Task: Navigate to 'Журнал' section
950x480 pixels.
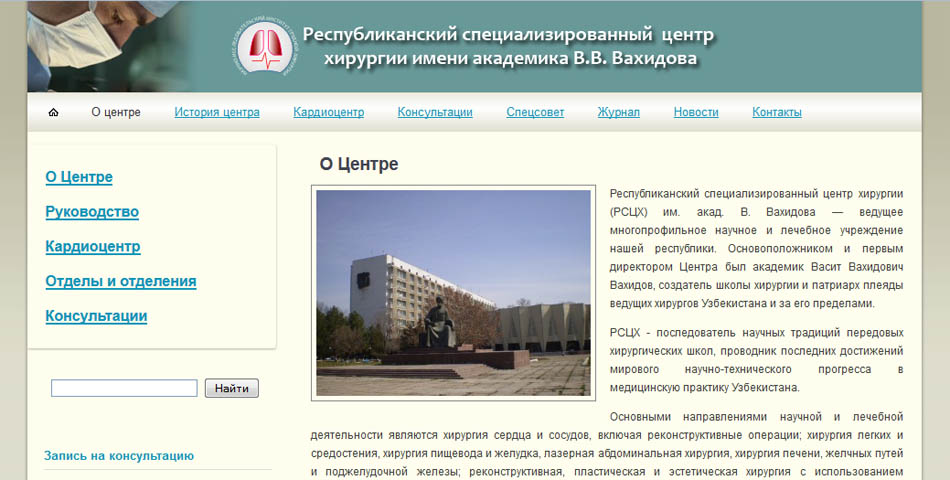Action: (x=618, y=112)
